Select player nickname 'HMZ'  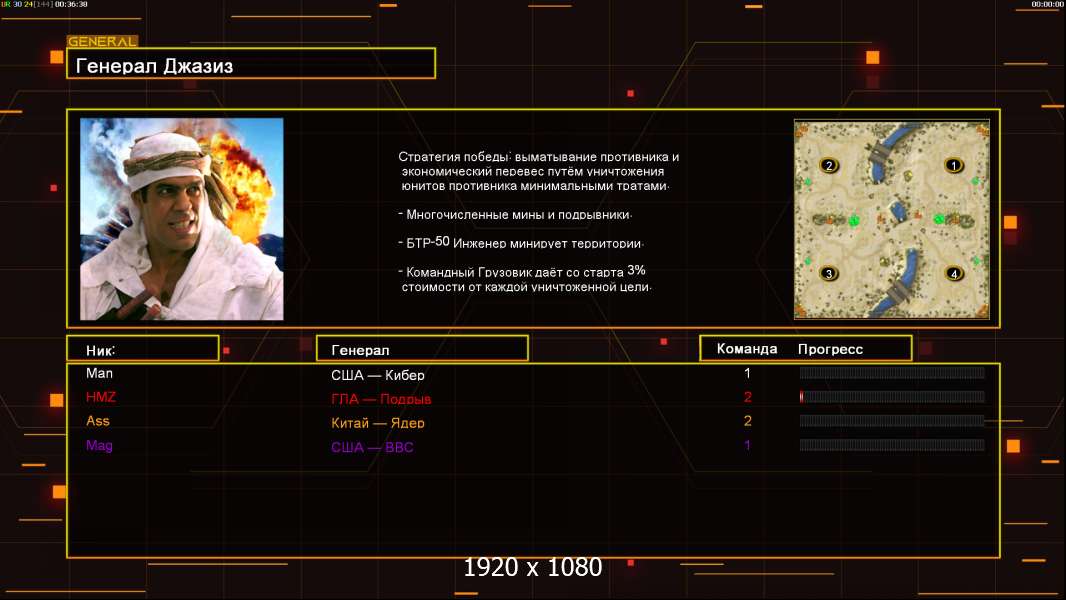[101, 397]
